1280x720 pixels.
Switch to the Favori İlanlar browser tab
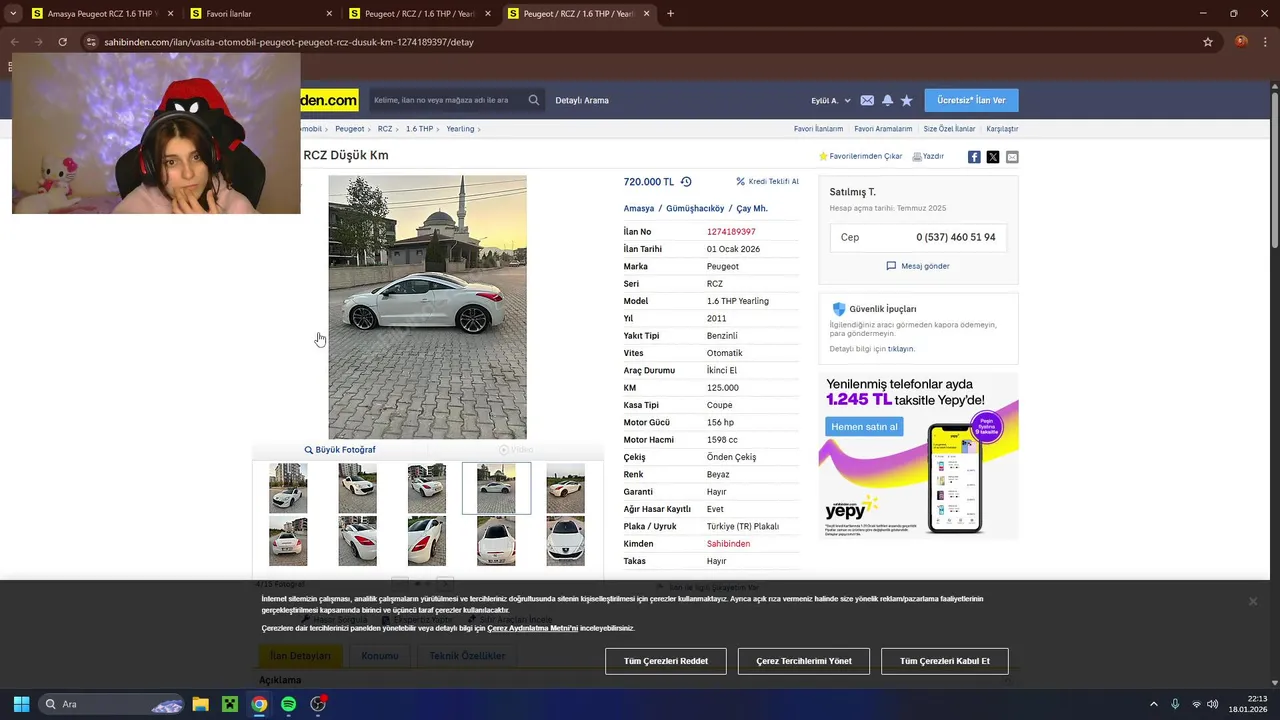[262, 14]
